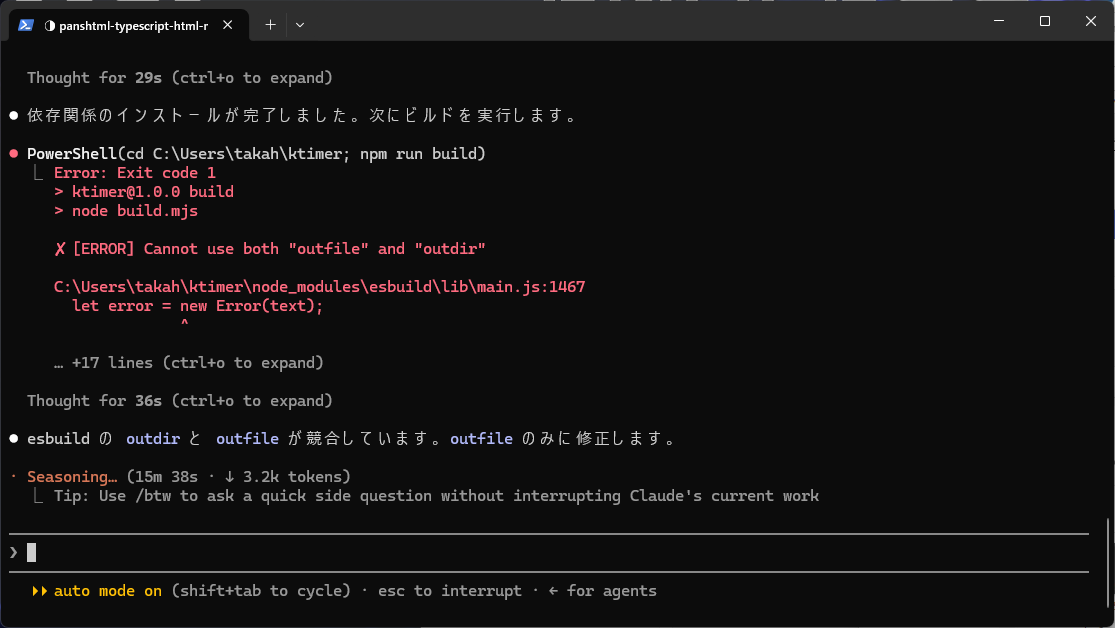Click the fast-forward auto mode icon
The width and height of the screenshot is (1115, 628).
[x=40, y=591]
